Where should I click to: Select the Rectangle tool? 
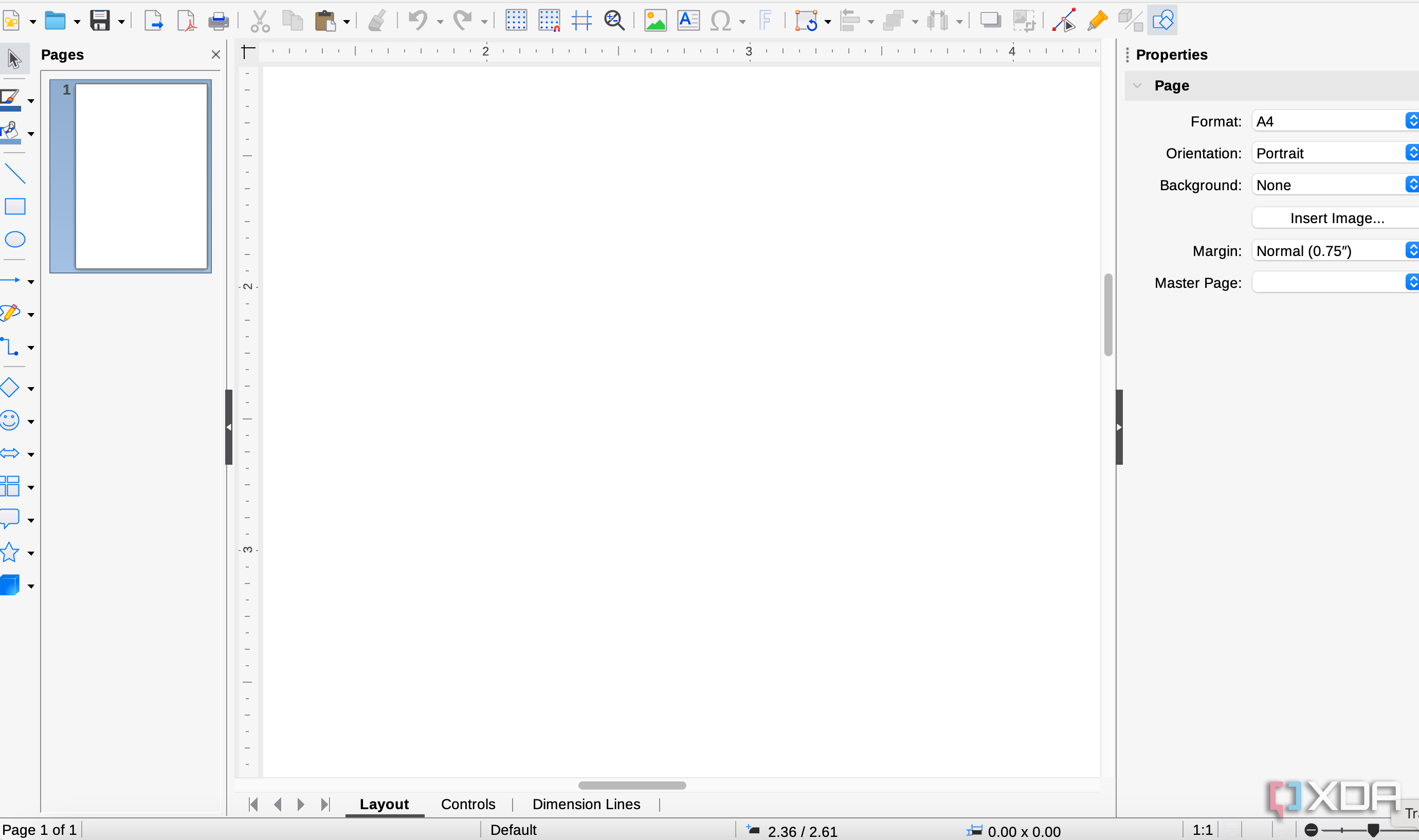15,207
